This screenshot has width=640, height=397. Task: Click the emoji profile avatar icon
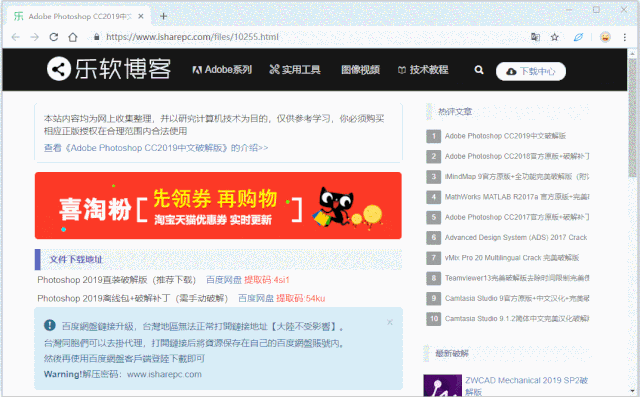click(605, 37)
